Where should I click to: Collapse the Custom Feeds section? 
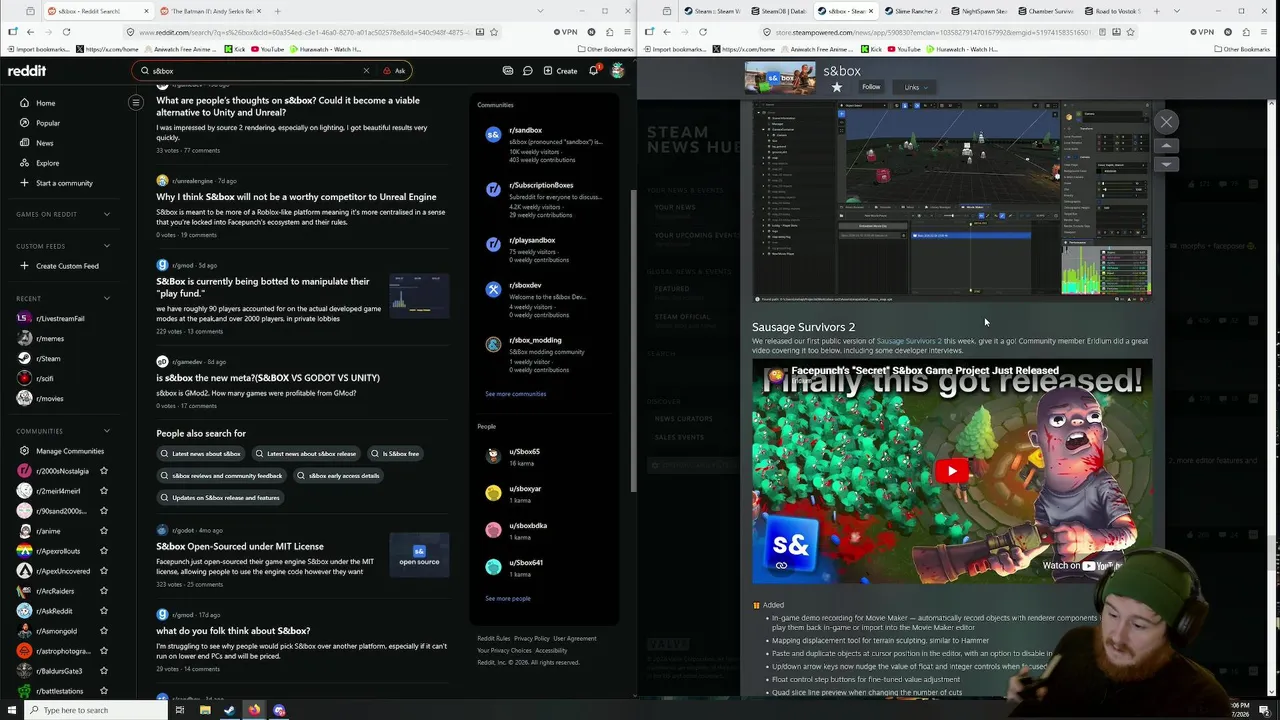click(x=107, y=246)
